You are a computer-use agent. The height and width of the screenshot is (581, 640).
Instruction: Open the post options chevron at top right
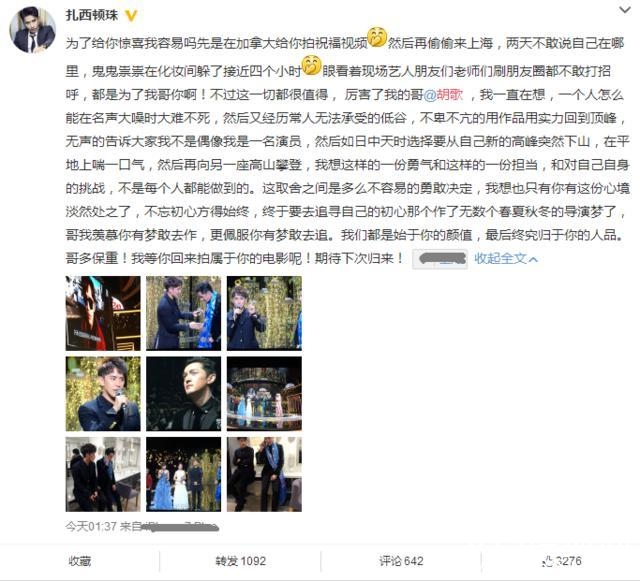pyautogui.click(x=625, y=10)
